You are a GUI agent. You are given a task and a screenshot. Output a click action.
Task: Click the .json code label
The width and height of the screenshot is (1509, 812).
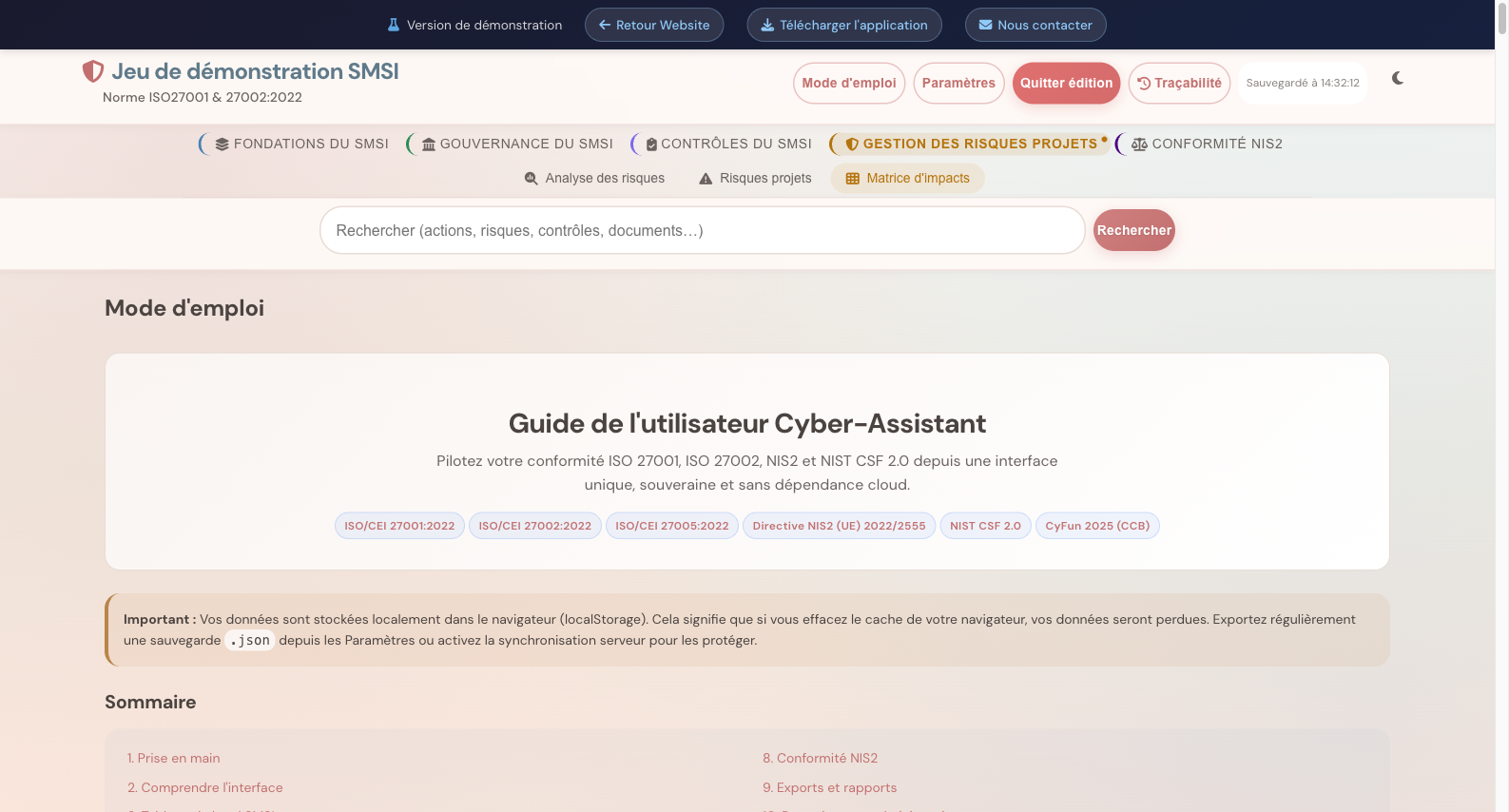[x=250, y=640]
